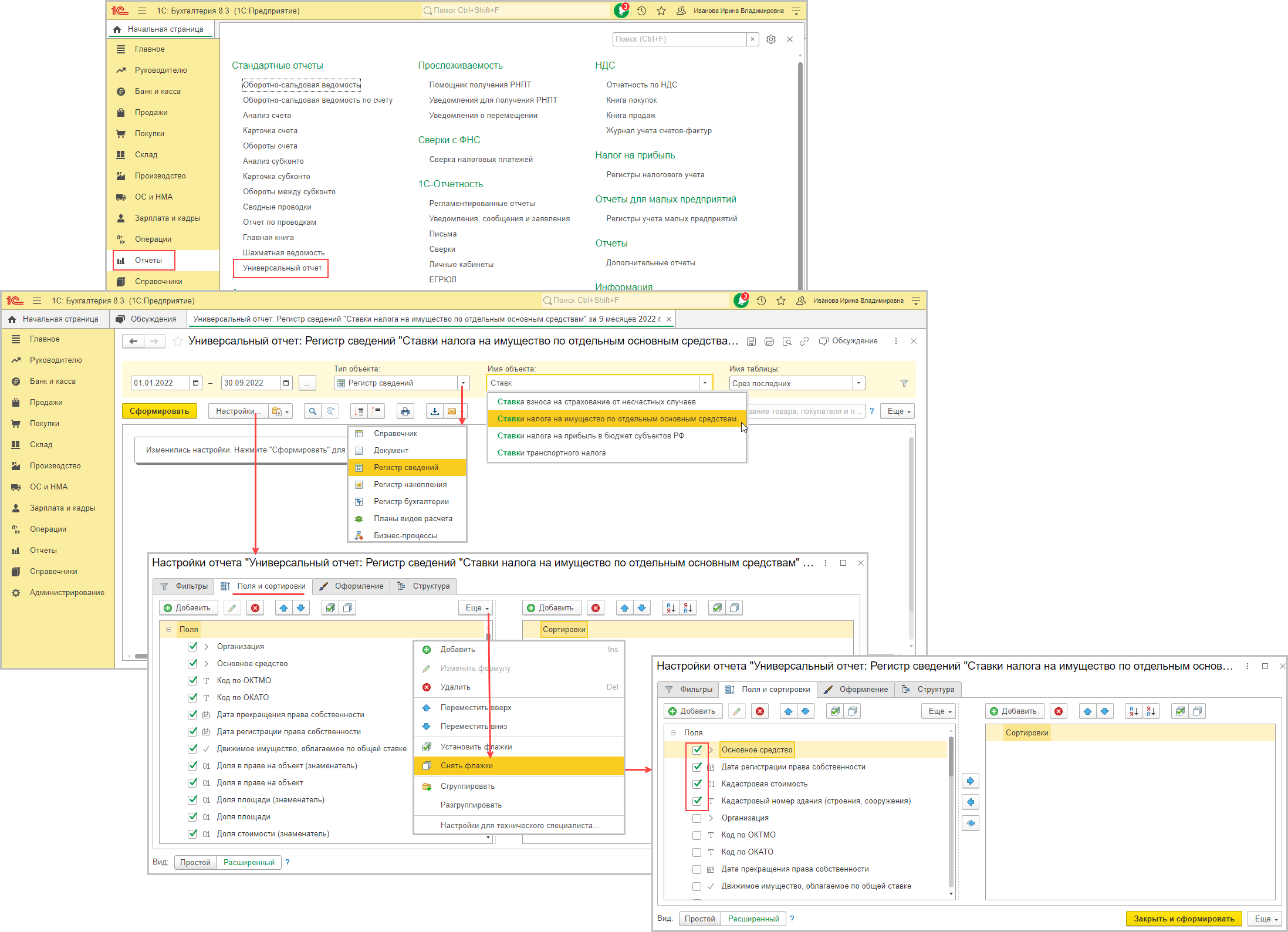Viewport: 1288px width, 932px height.
Task: Uncheck Организация checkbox in middle settings dialog
Action: (x=192, y=647)
